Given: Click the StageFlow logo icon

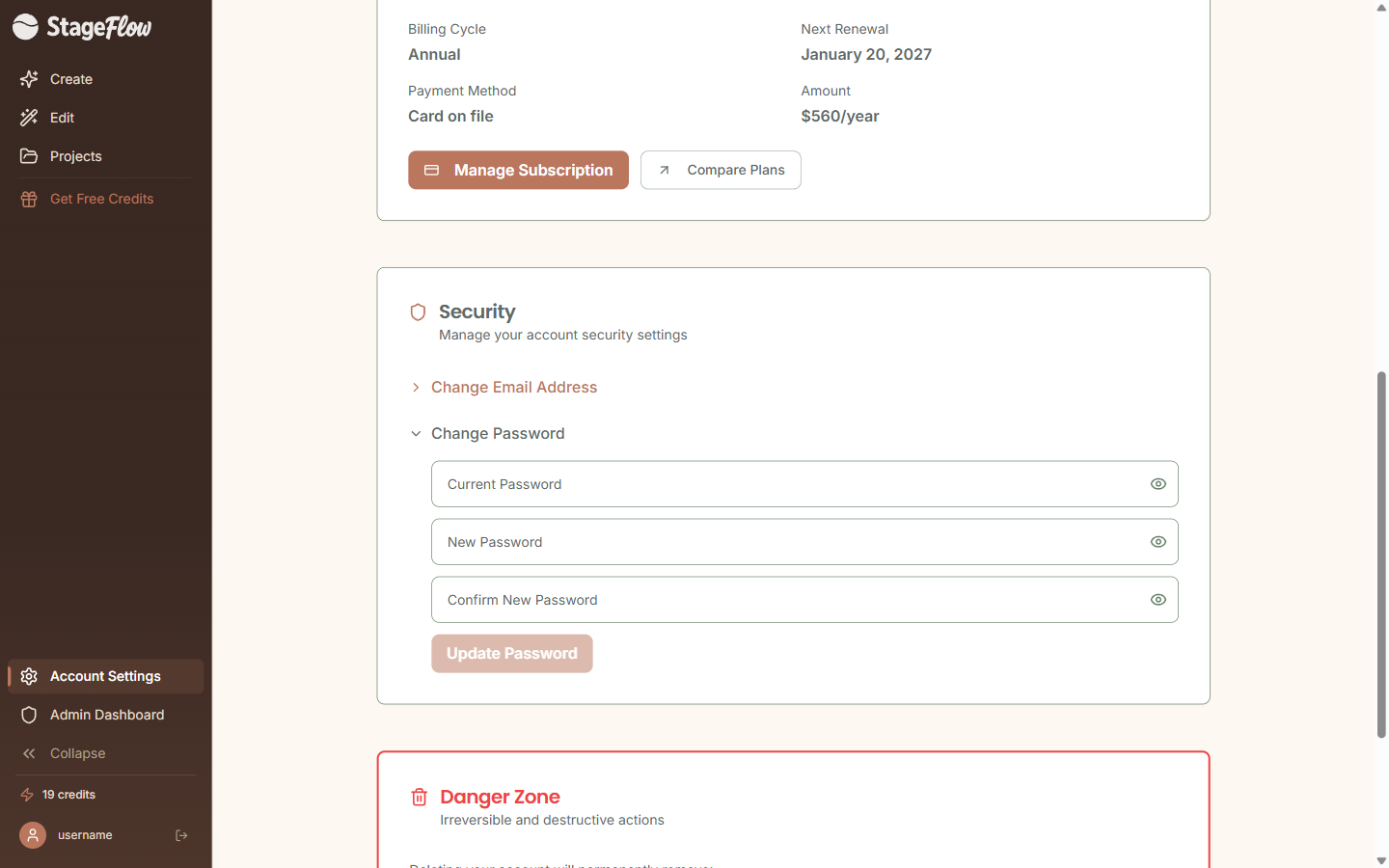Looking at the screenshot, I should [25, 27].
